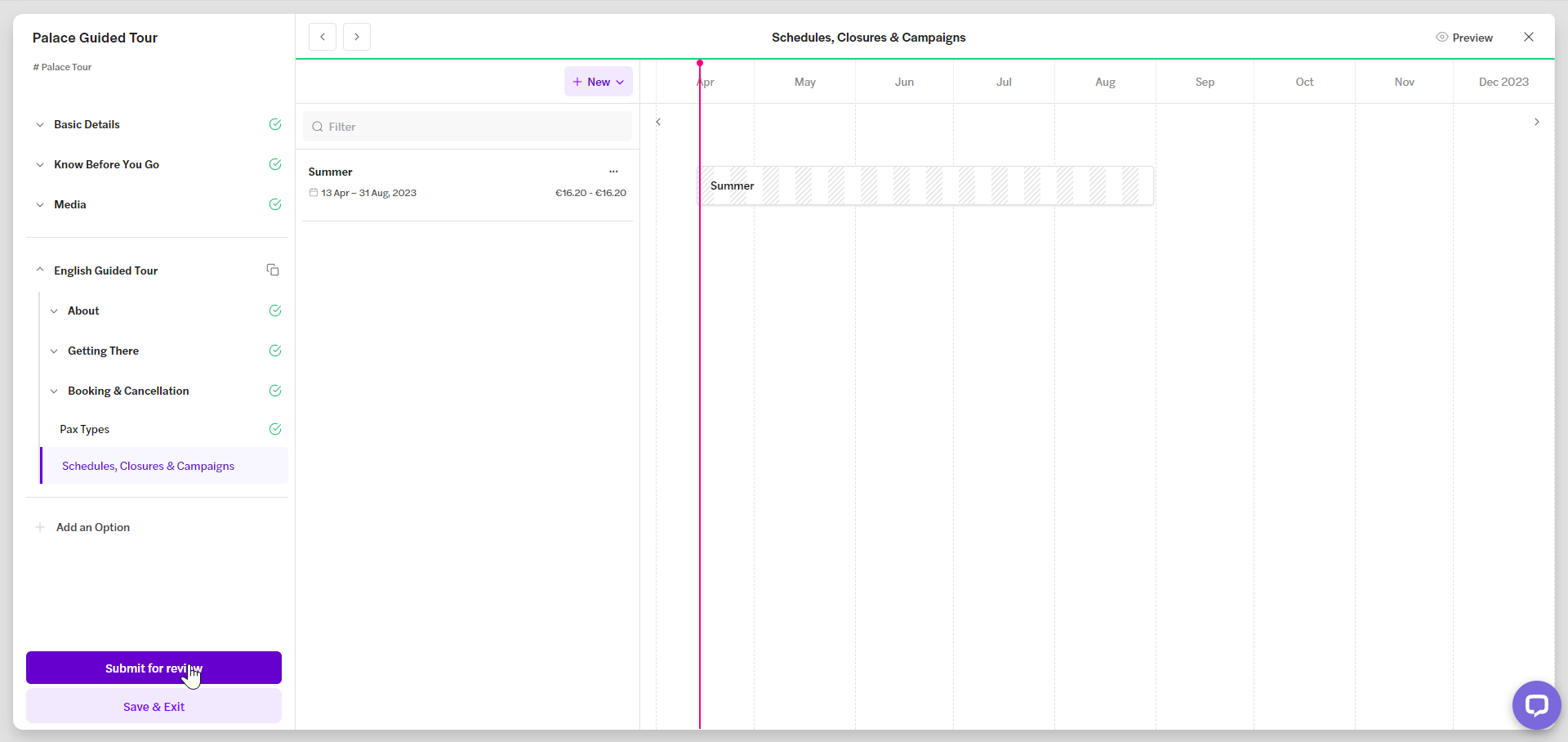Viewport: 1568px width, 742px height.
Task: Click Know Before You Go checkmark
Action: coord(275,164)
